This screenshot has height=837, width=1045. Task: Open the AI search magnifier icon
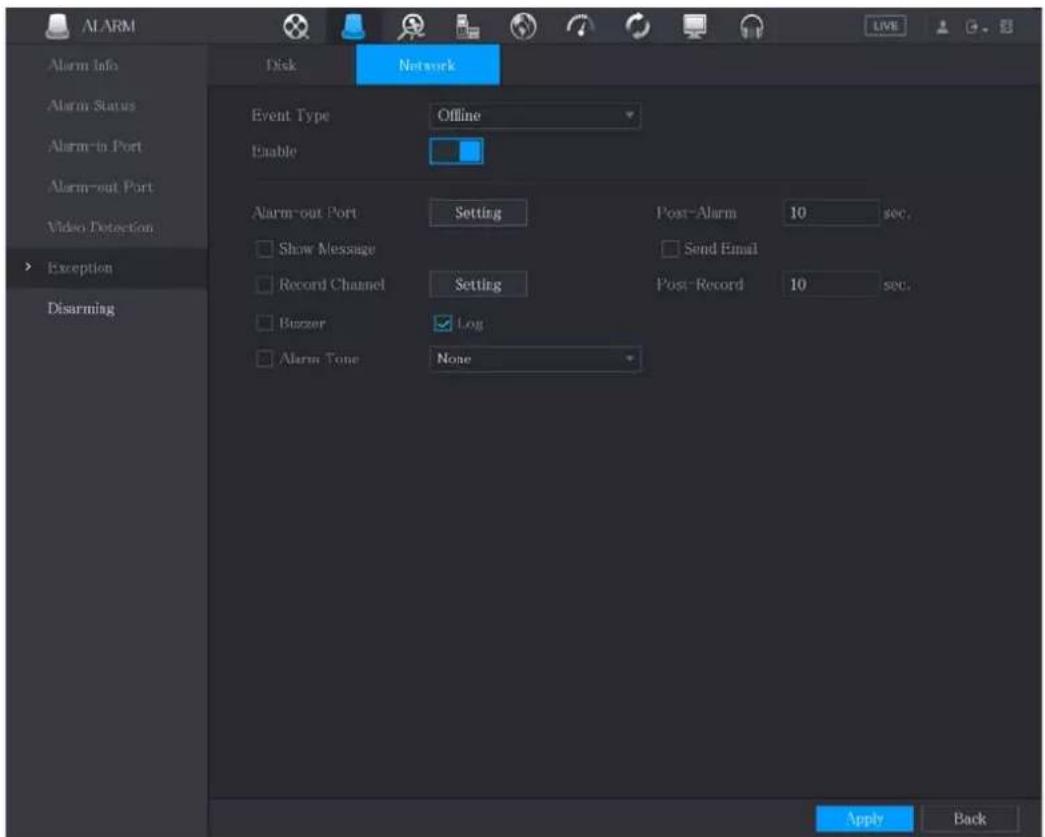tap(411, 27)
